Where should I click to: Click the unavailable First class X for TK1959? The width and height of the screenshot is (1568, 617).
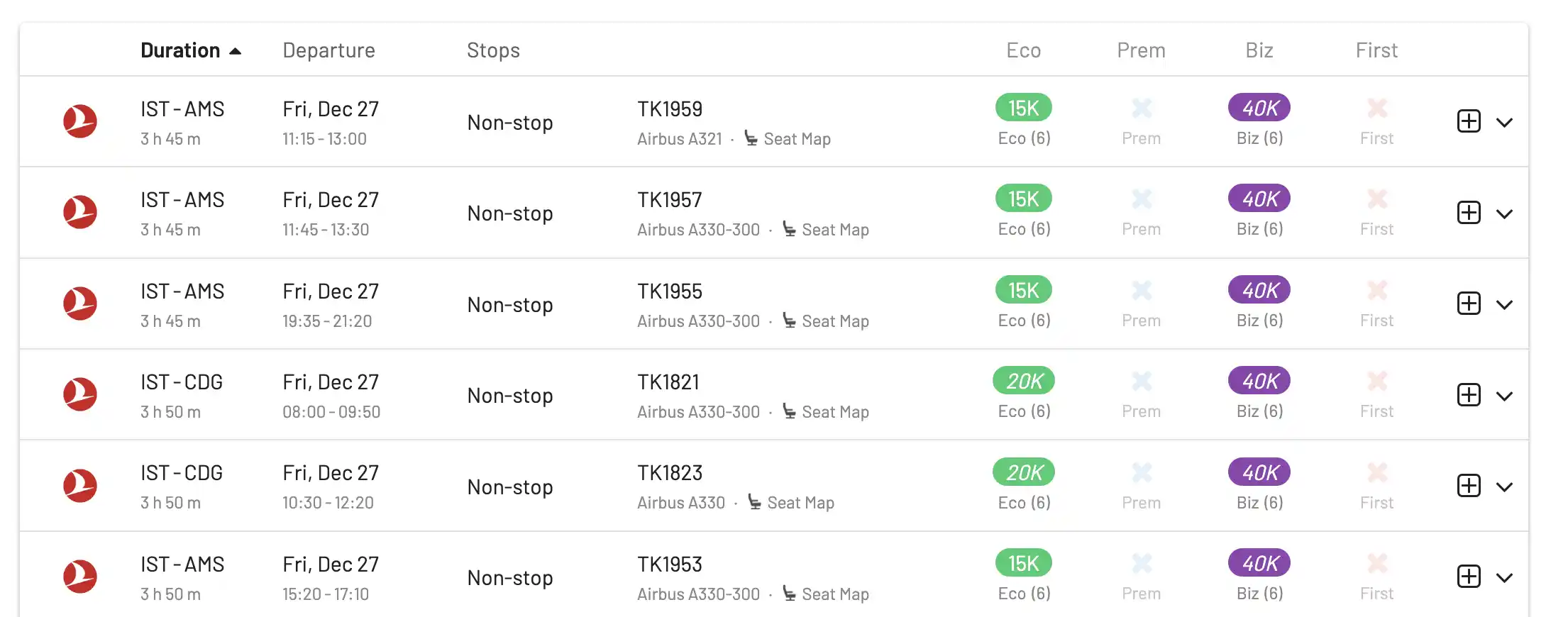[x=1377, y=109]
